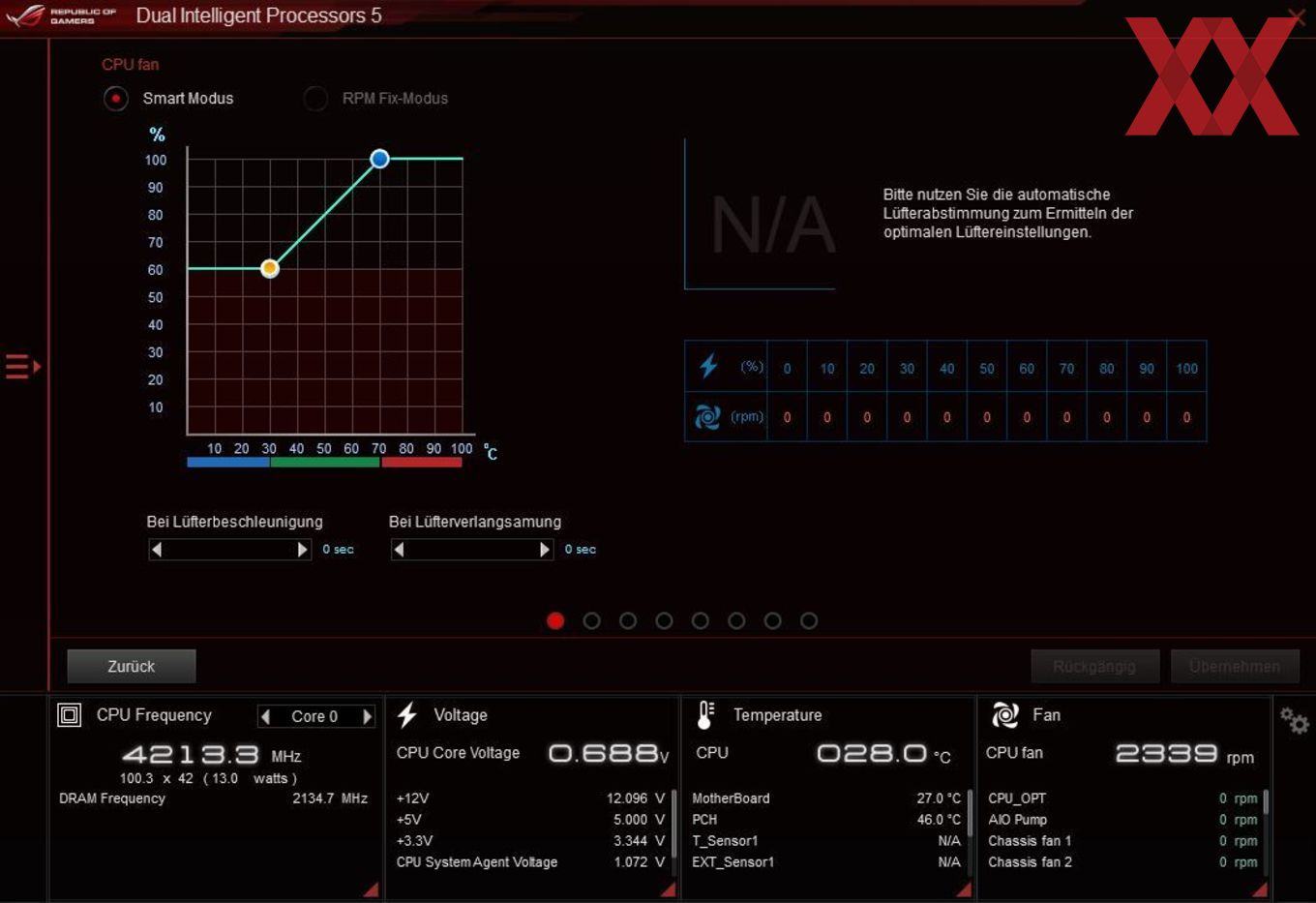The width and height of the screenshot is (1316, 903).
Task: Expand the CPU Frequency panel corner arrow
Action: pos(371,889)
